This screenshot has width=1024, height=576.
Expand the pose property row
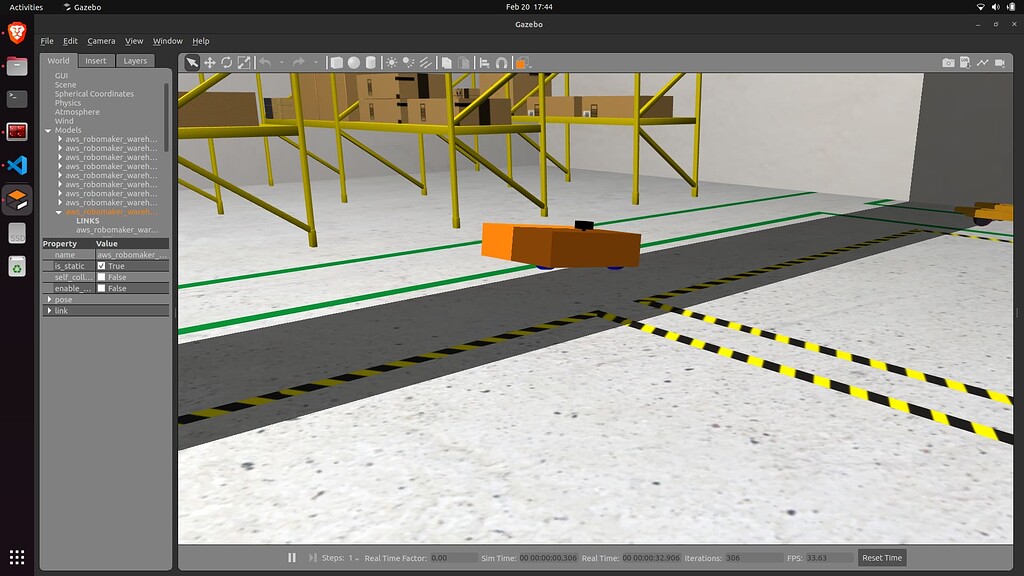50,299
